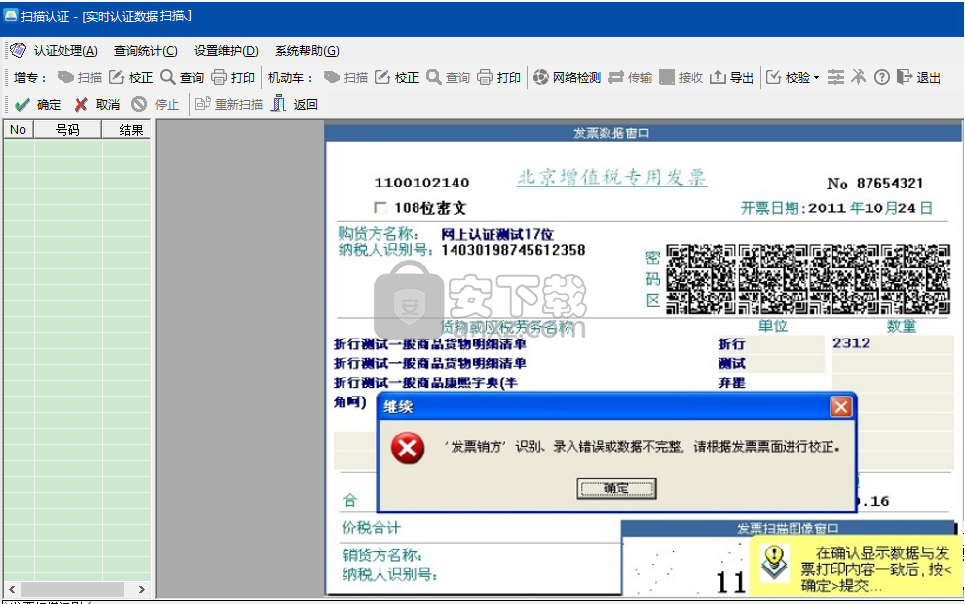Click the 号码 column header
This screenshot has width=965, height=604.
[68, 129]
